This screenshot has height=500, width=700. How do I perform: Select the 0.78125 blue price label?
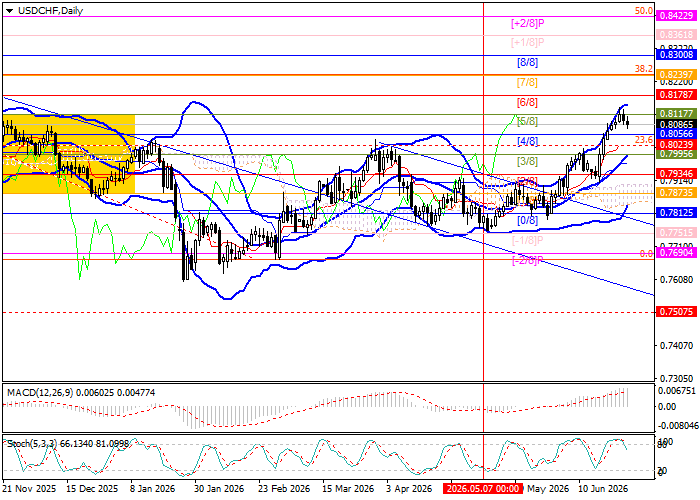676,213
